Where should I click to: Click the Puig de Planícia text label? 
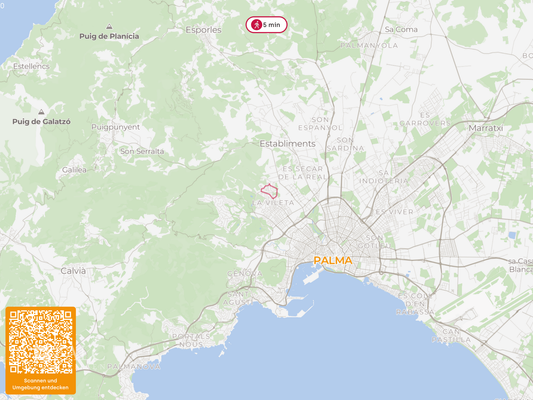tap(109, 36)
